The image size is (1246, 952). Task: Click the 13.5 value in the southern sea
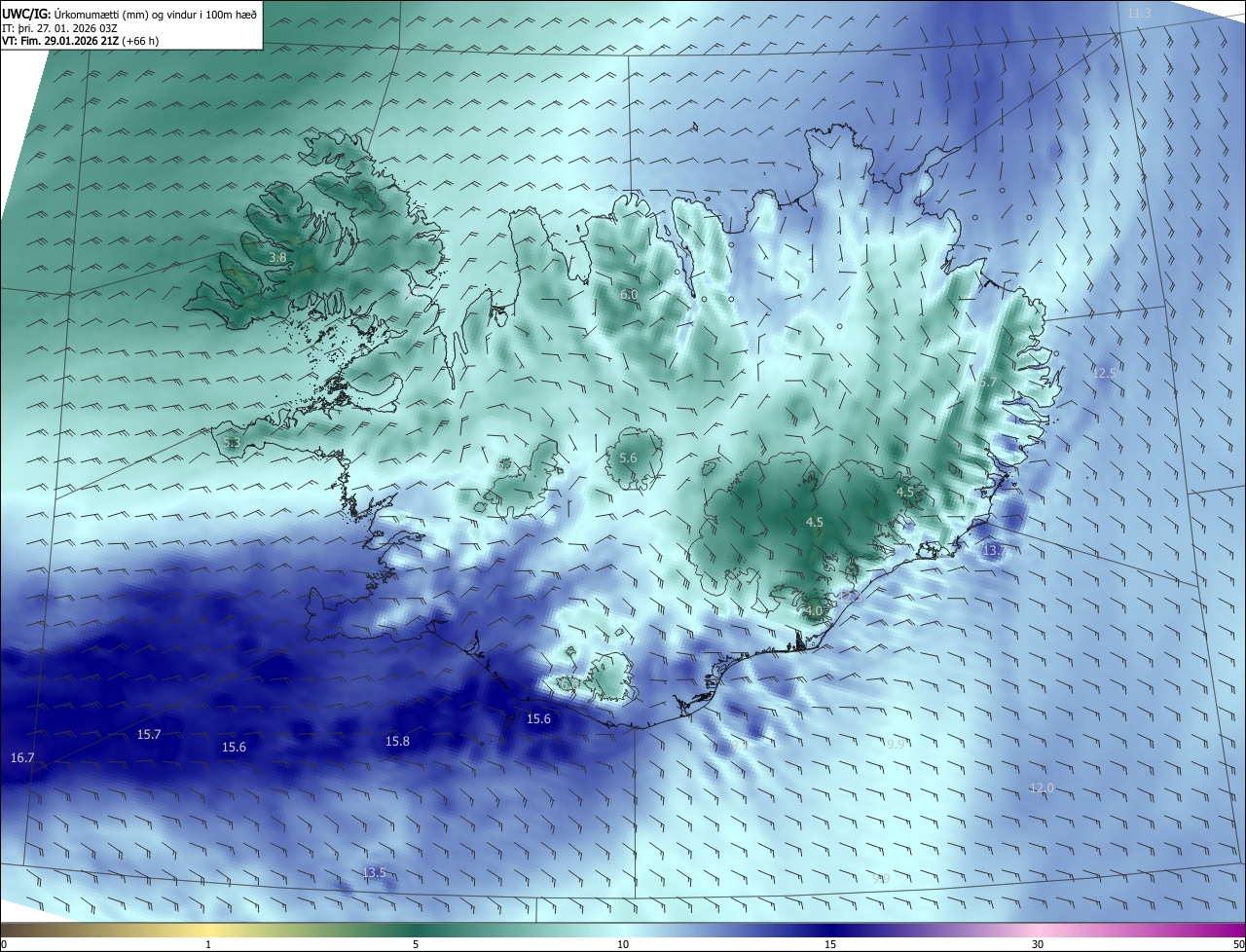pos(374,873)
